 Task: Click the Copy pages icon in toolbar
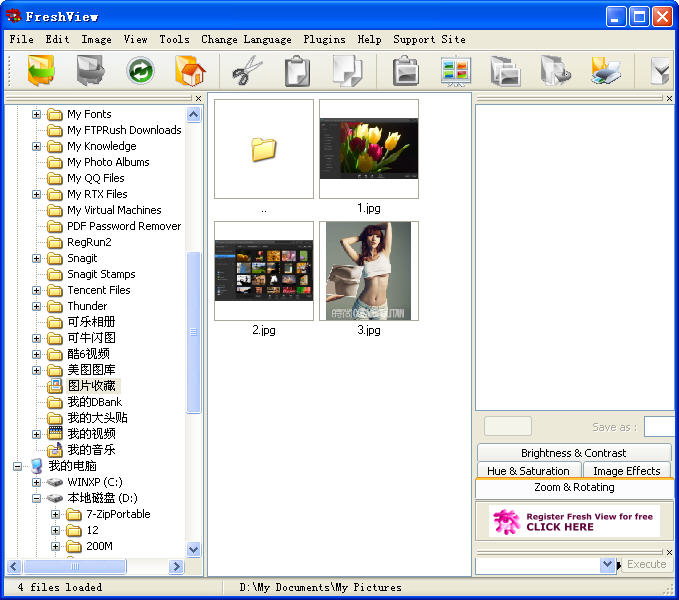tap(348, 71)
